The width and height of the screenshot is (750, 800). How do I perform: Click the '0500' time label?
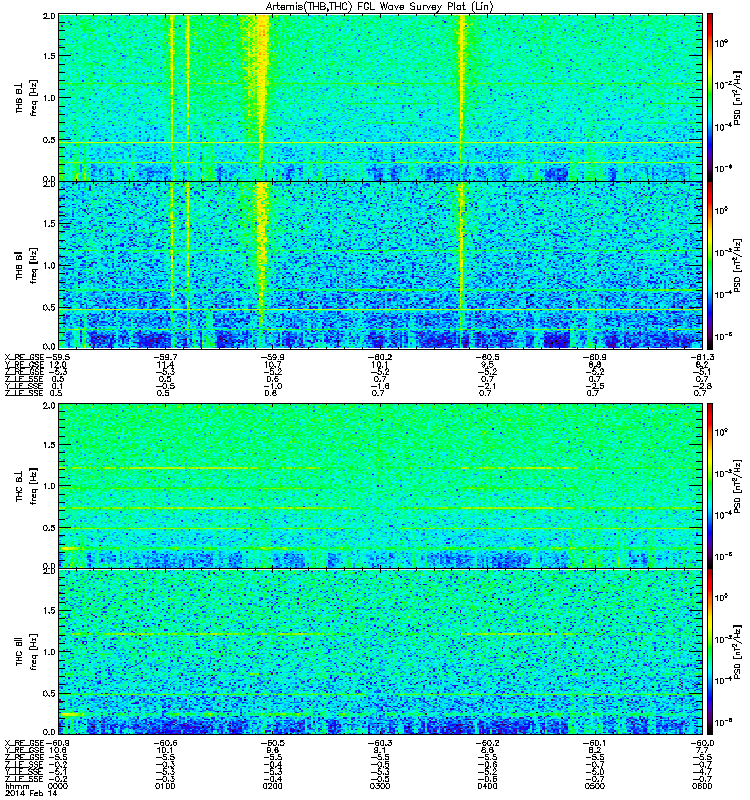[594, 786]
